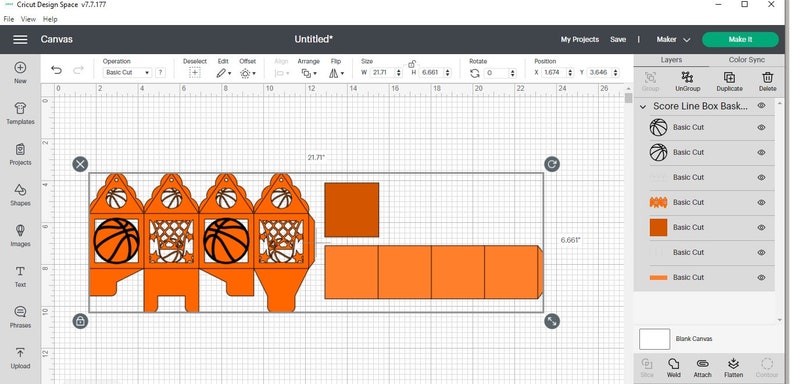
Task: Toggle visibility of Score Line Box group
Action: (x=761, y=105)
